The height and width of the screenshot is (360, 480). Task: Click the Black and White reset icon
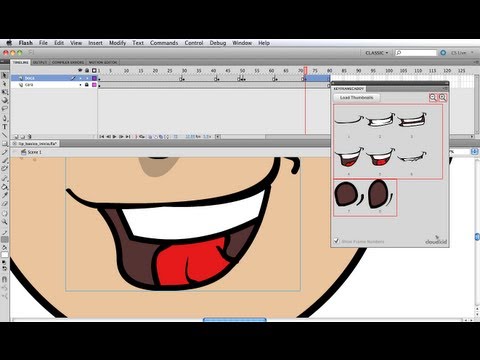tap(4, 263)
